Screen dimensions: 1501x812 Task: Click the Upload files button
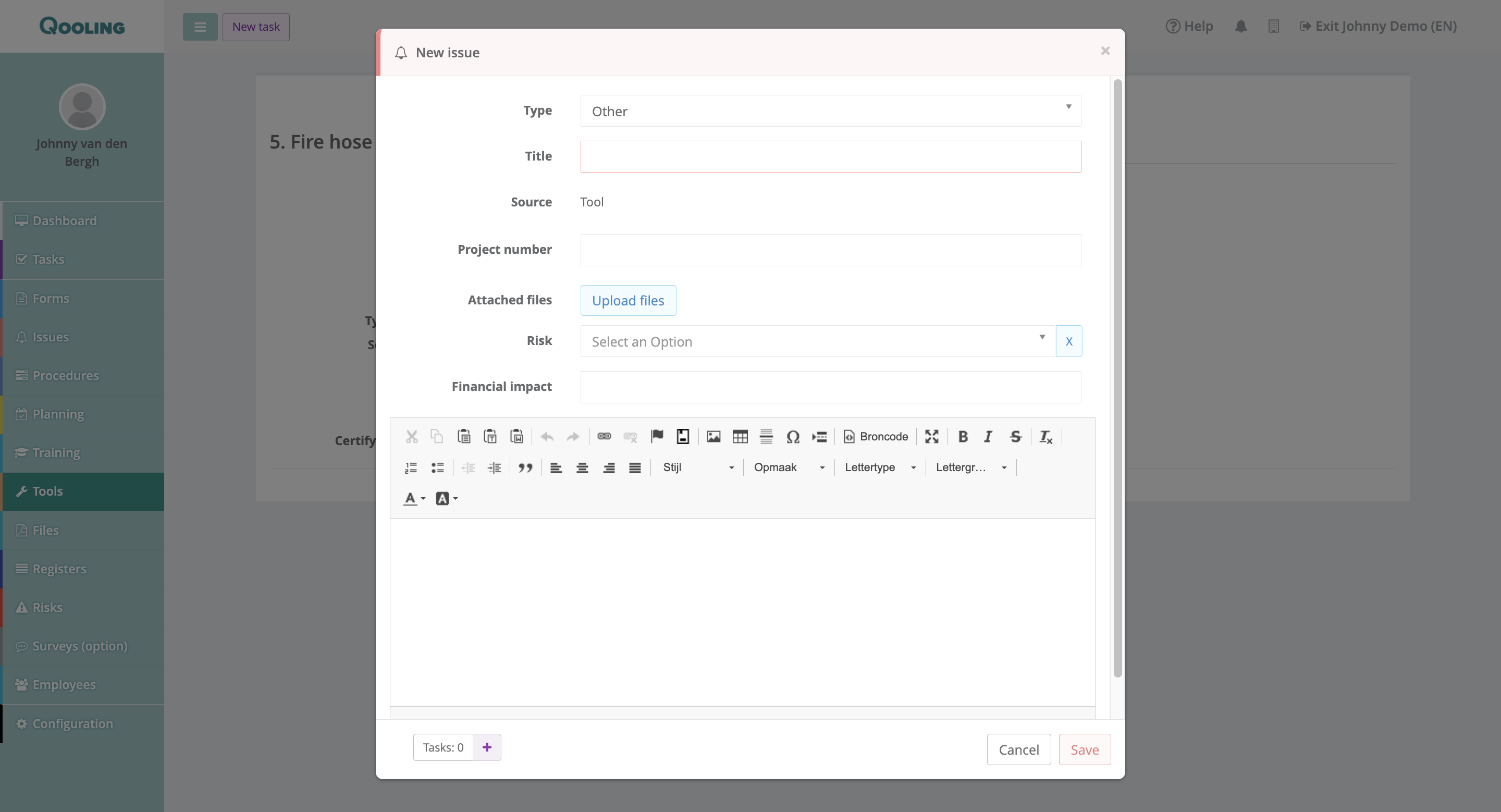[628, 301]
